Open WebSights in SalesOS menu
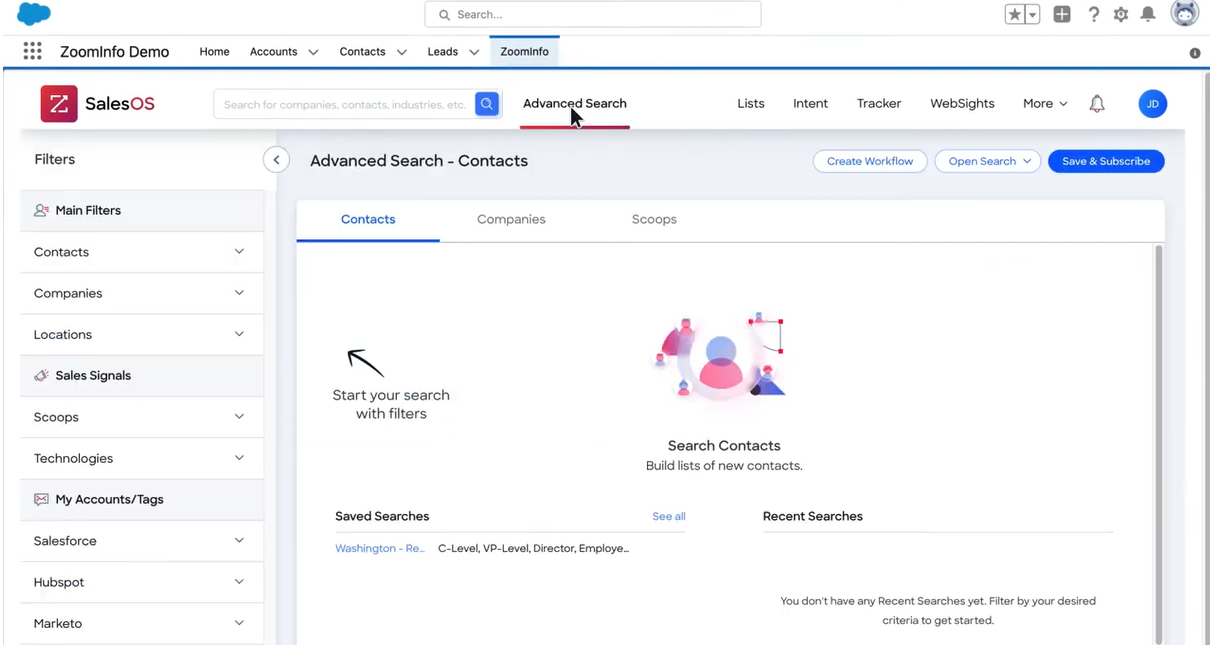 [962, 104]
